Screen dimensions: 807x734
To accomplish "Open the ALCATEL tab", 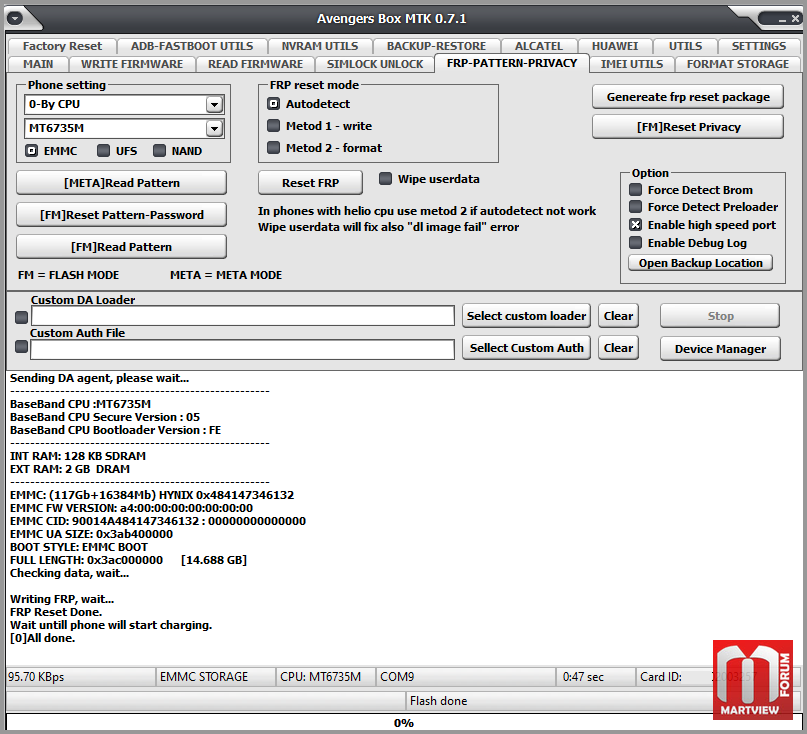I will [x=539, y=46].
